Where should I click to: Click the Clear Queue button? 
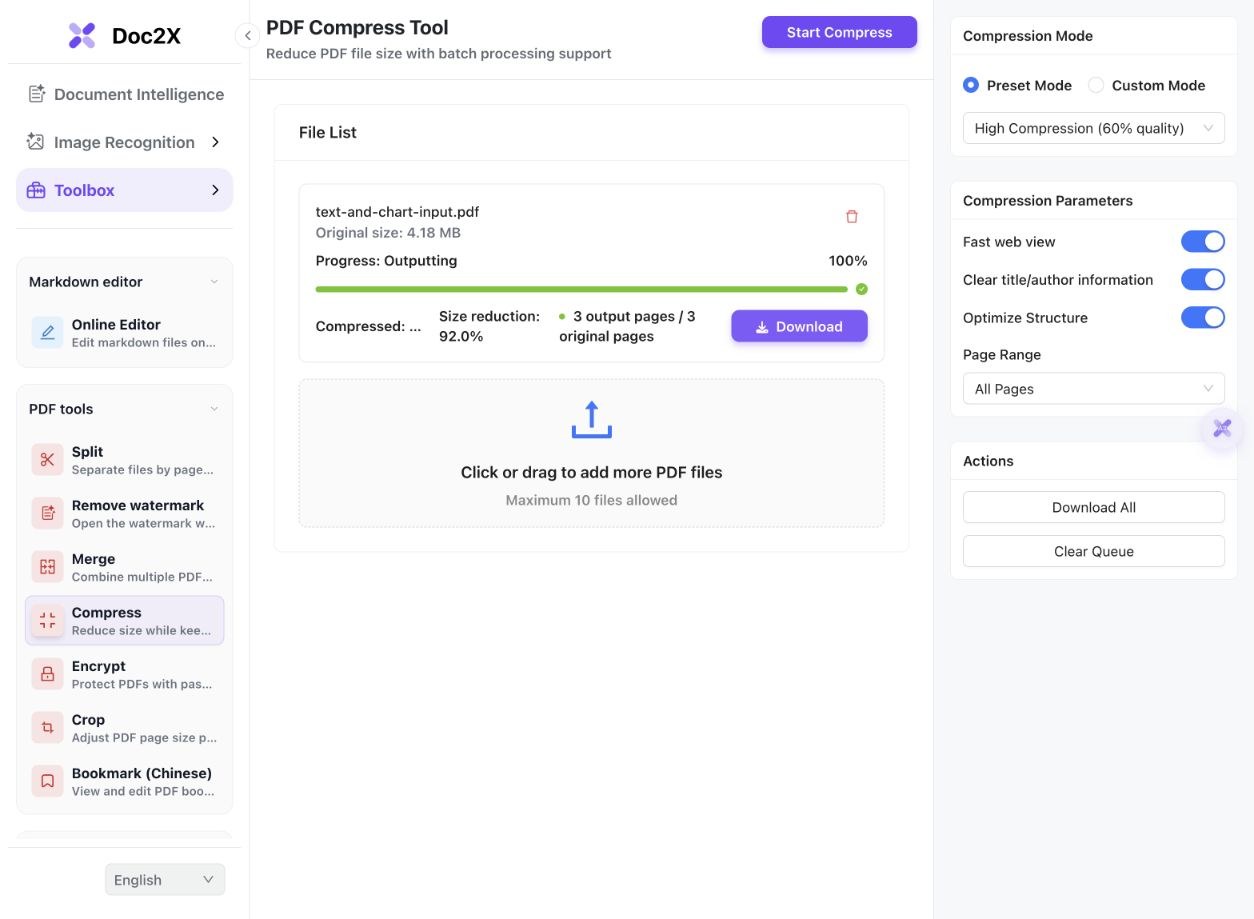pos(1094,551)
